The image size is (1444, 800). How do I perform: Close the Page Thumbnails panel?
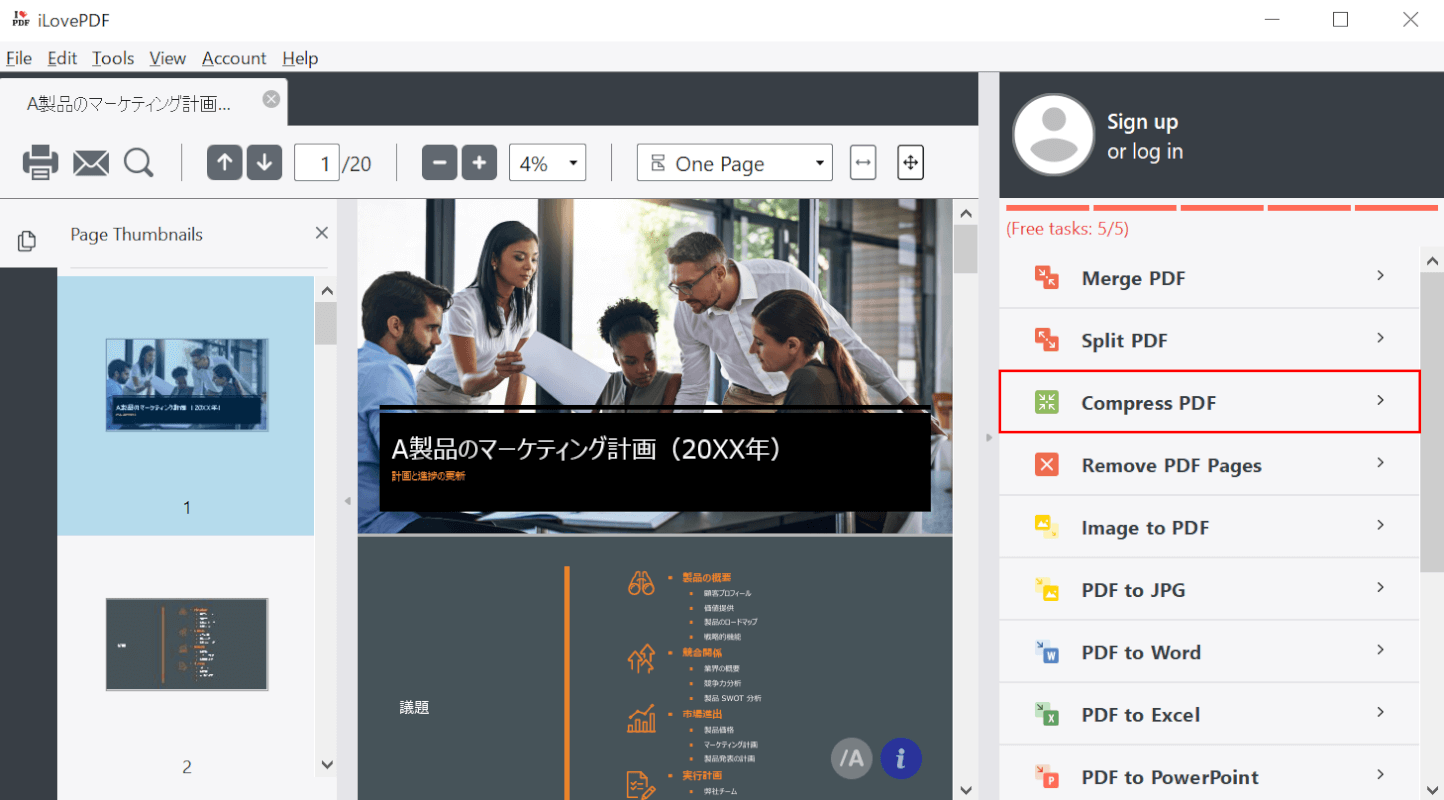pos(321,233)
